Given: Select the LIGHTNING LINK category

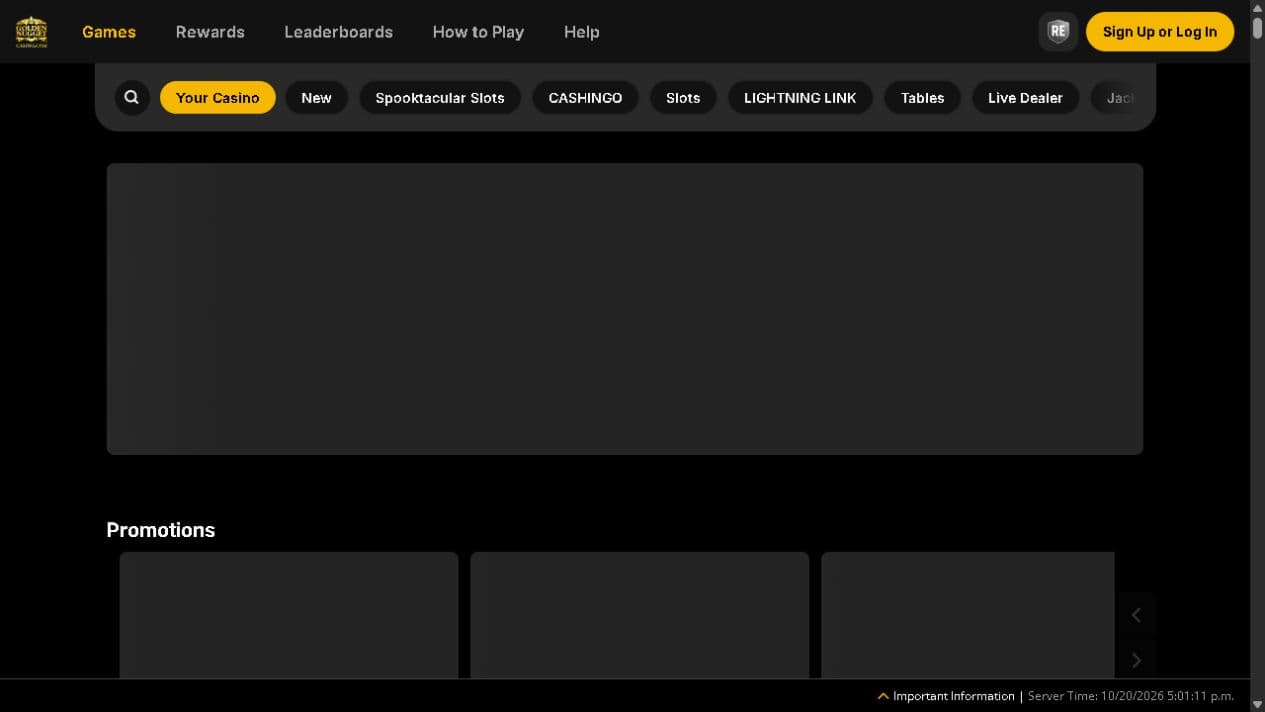Looking at the screenshot, I should click(x=800, y=98).
